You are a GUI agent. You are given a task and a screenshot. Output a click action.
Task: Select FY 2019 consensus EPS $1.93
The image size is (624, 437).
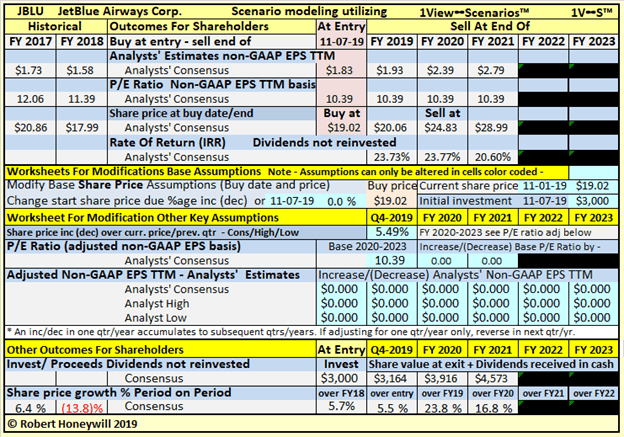click(x=390, y=70)
